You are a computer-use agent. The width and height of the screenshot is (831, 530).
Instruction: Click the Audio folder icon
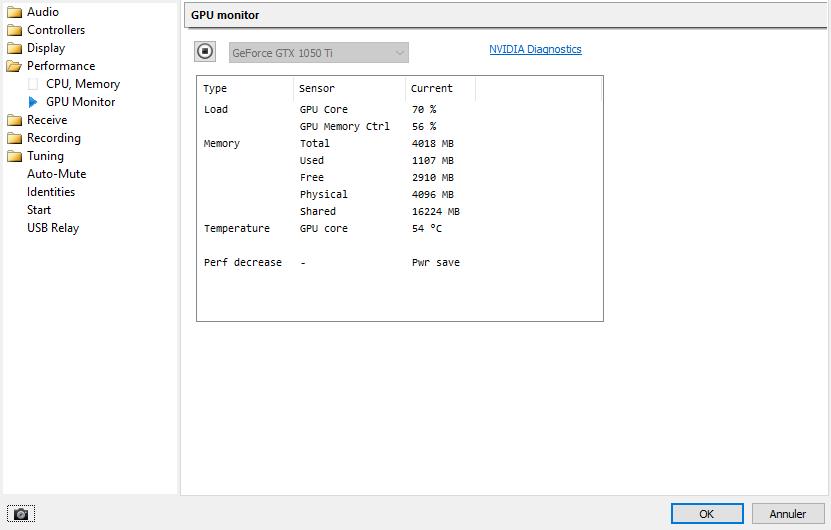pyautogui.click(x=14, y=12)
